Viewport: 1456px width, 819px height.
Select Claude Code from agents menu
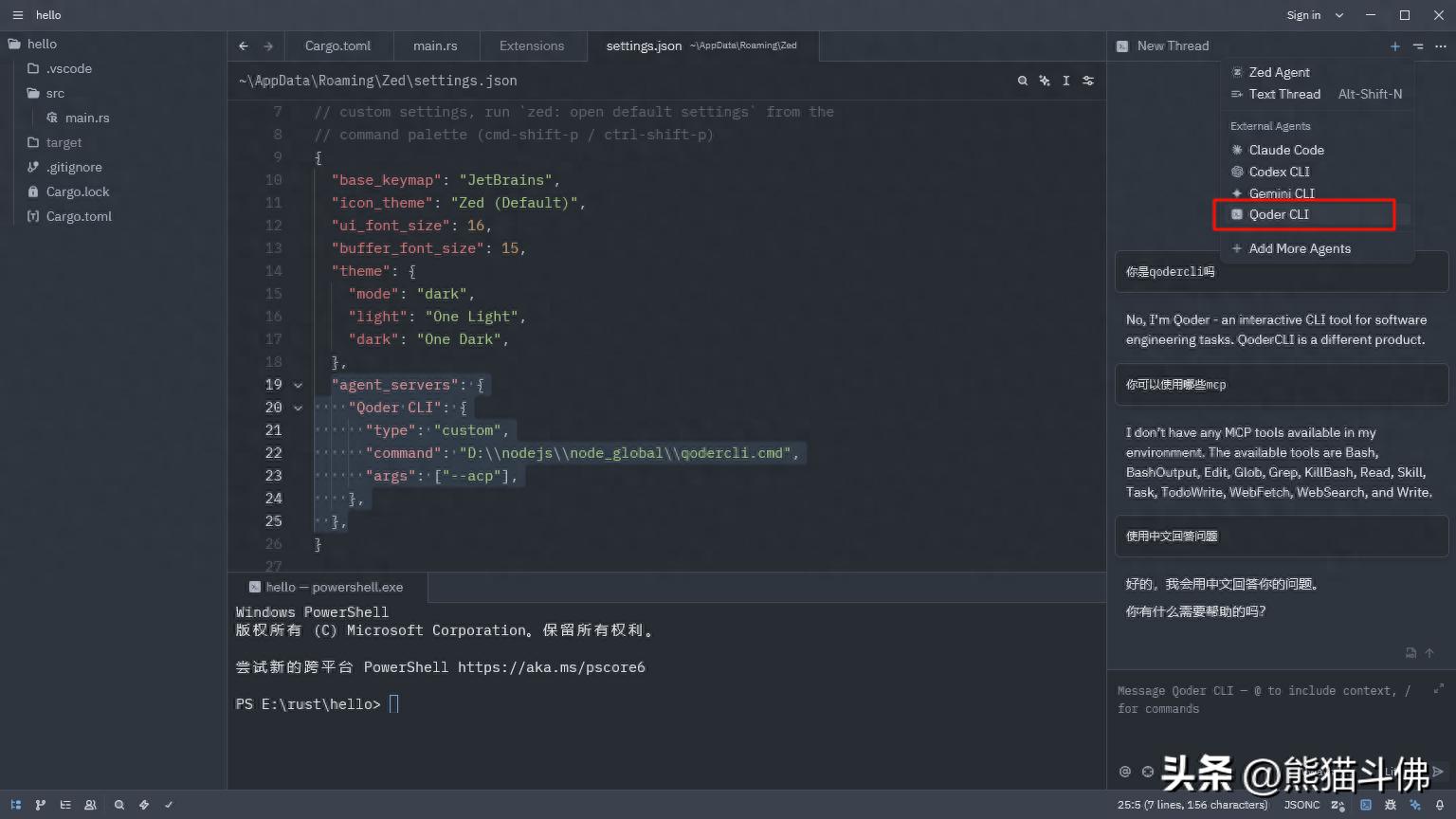(1285, 150)
